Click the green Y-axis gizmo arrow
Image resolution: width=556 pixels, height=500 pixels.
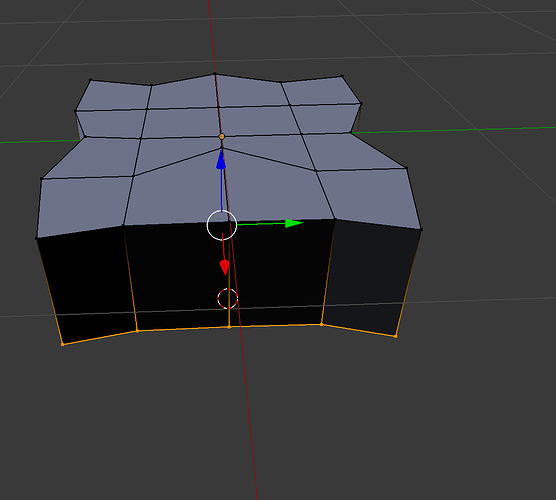(294, 223)
